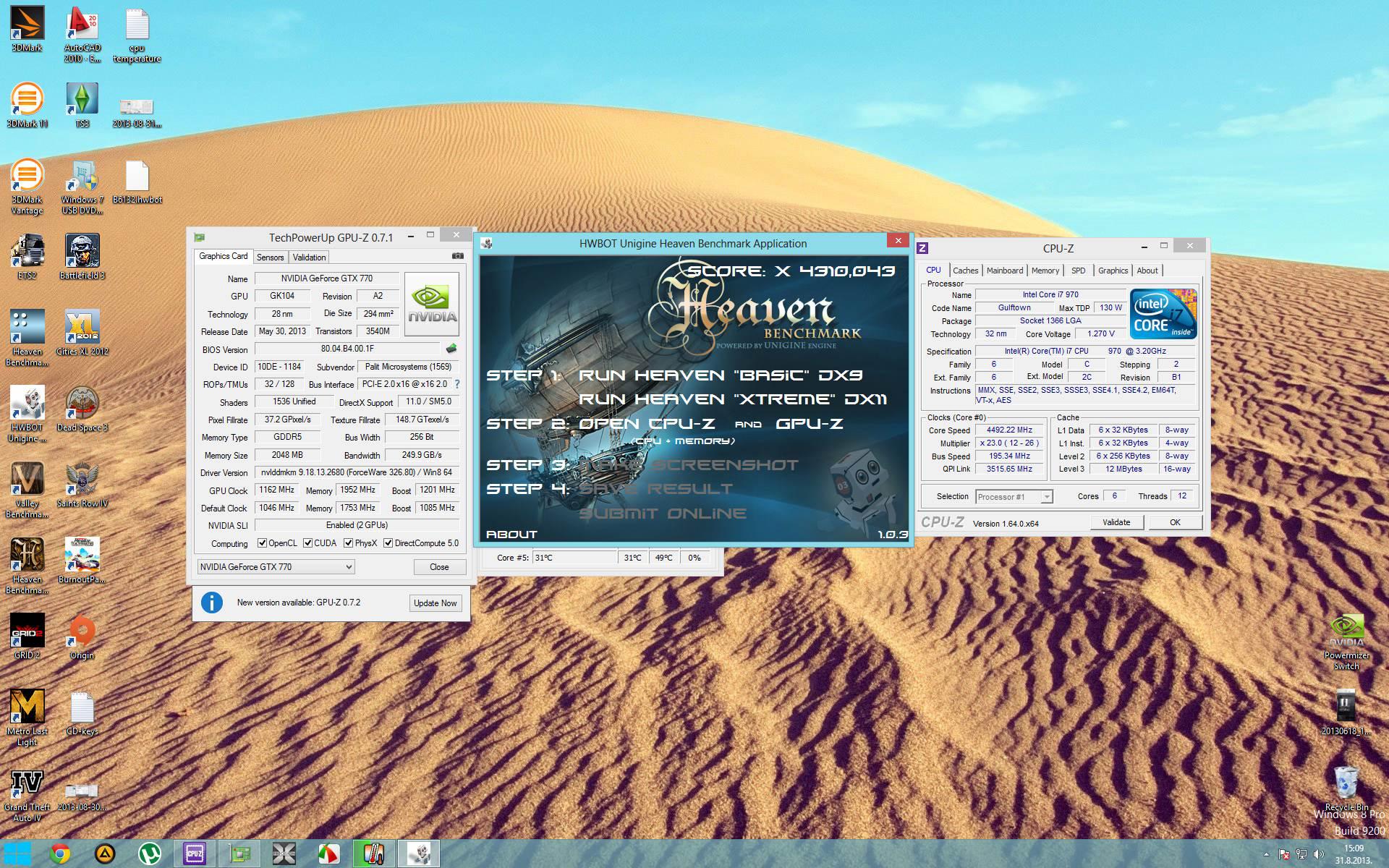Open the TS3 Sims desktop shortcut
This screenshot has width=1389, height=868.
[82, 105]
